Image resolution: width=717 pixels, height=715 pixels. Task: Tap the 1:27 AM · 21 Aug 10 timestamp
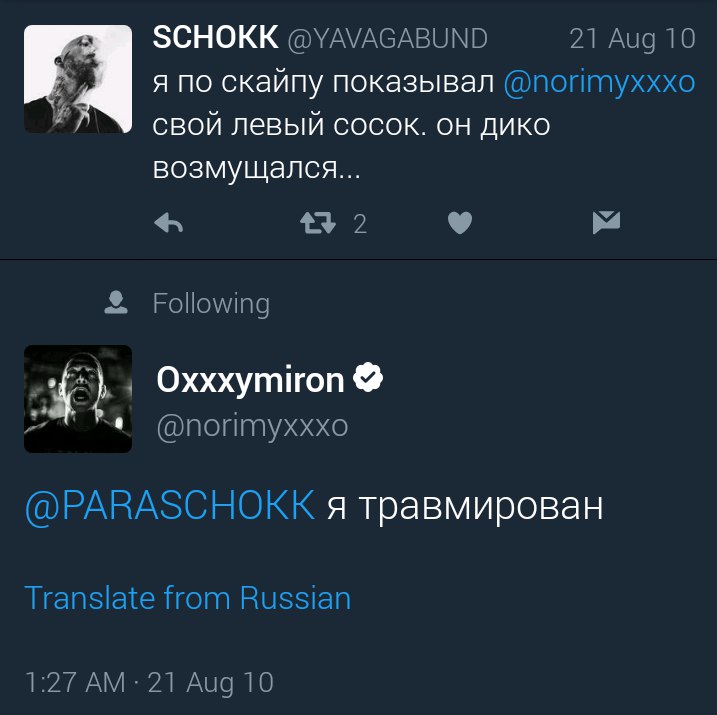point(149,683)
